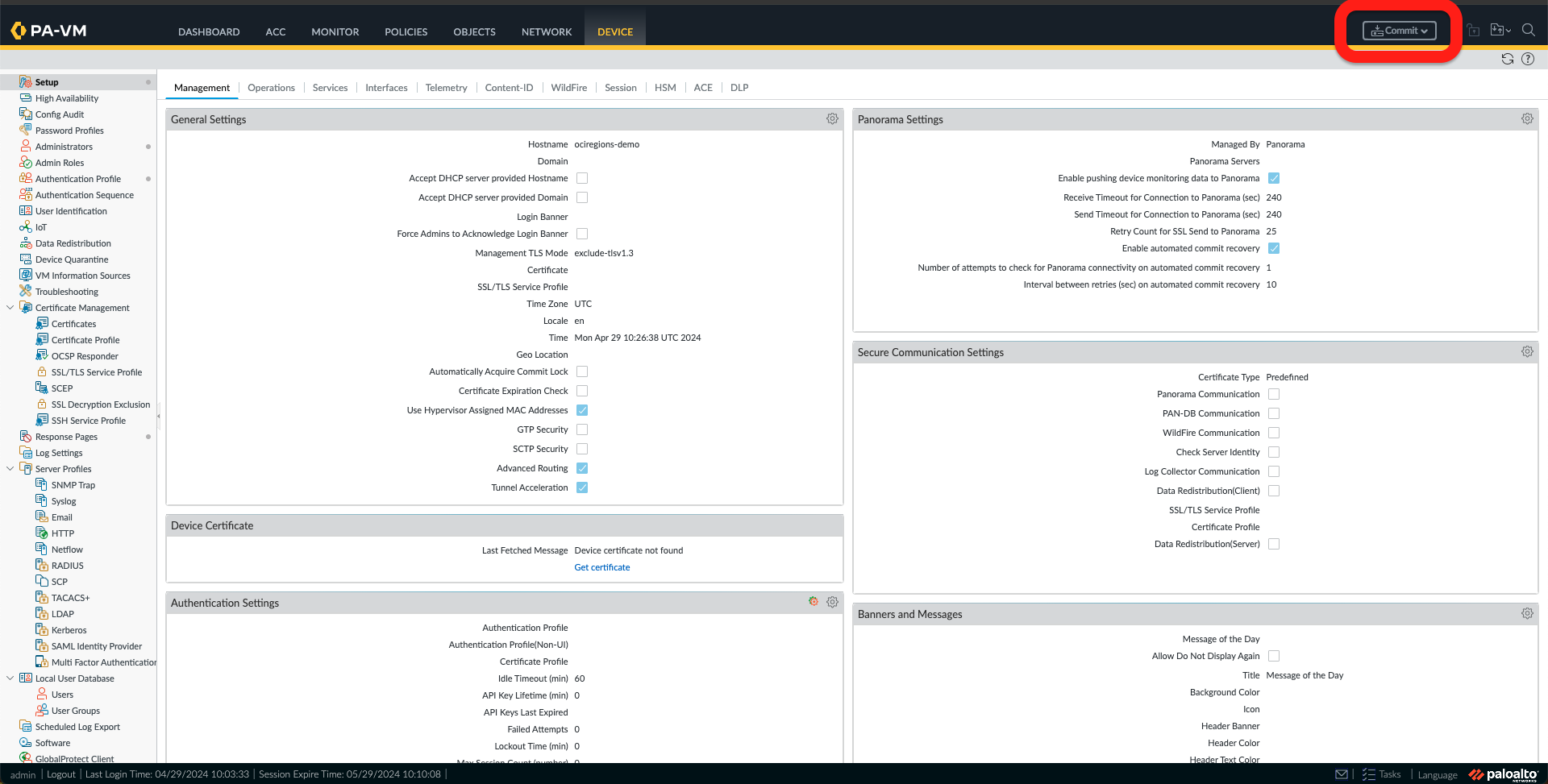Image resolution: width=1548 pixels, height=784 pixels.
Task: Enable the Certificate Expiration Check checkbox
Action: pos(582,391)
